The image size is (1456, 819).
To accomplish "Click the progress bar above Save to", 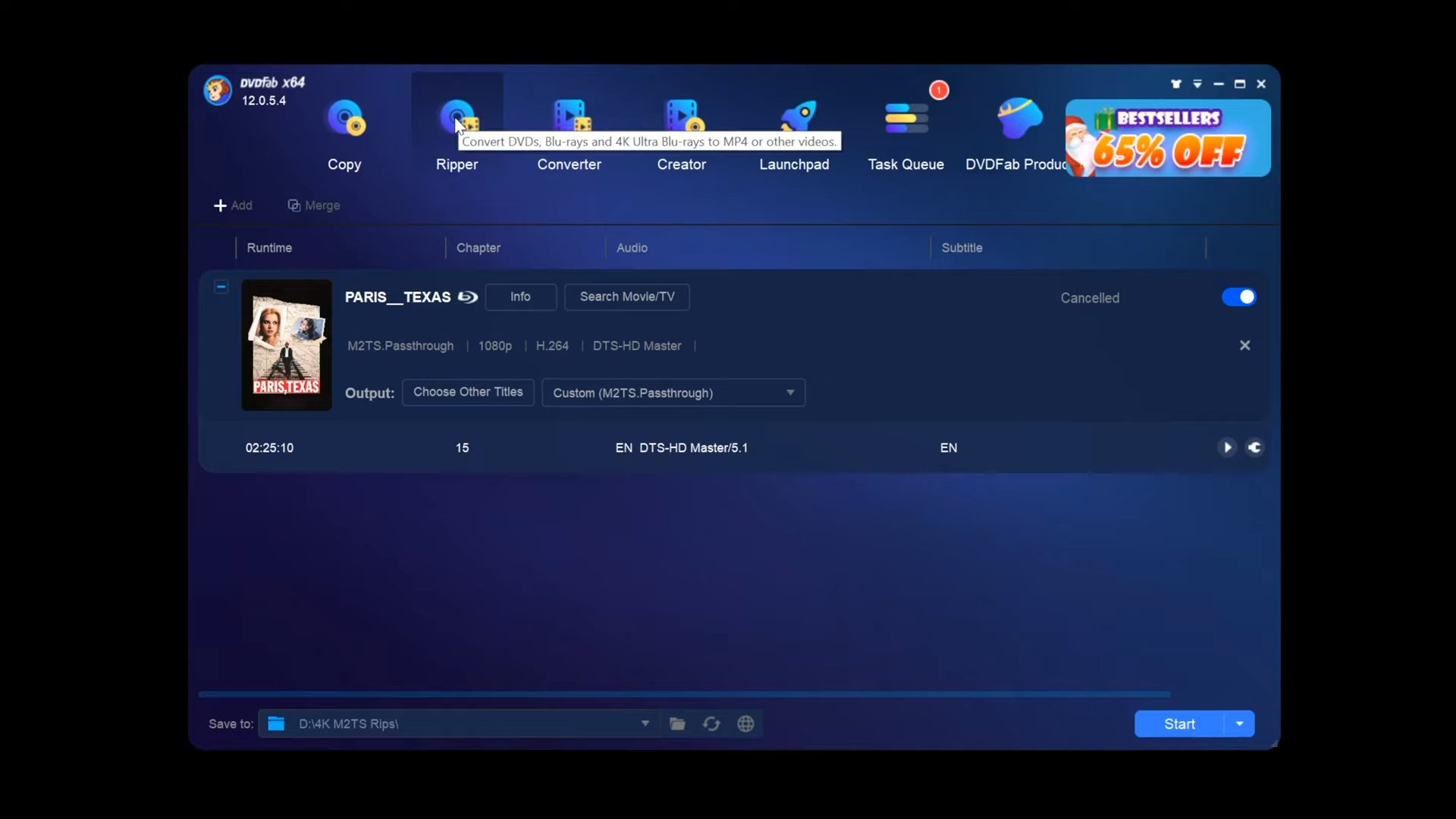I will (x=684, y=694).
